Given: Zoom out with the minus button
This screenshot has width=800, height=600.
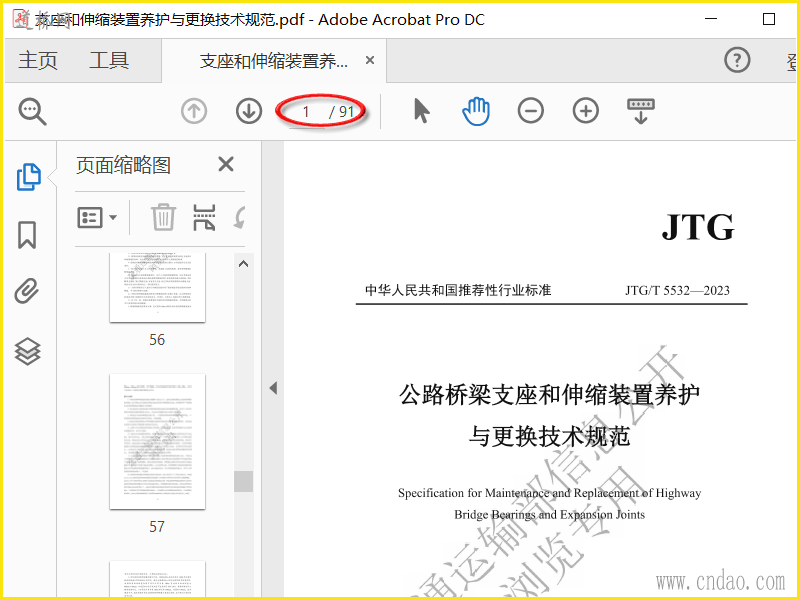Looking at the screenshot, I should pyautogui.click(x=531, y=111).
